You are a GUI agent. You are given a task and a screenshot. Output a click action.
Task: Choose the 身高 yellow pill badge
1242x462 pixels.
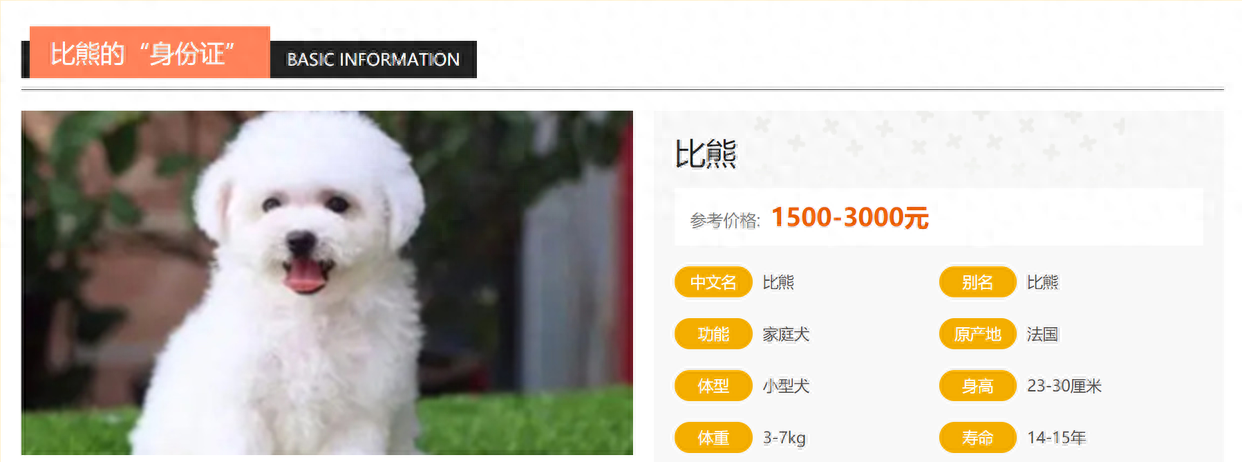coord(978,386)
